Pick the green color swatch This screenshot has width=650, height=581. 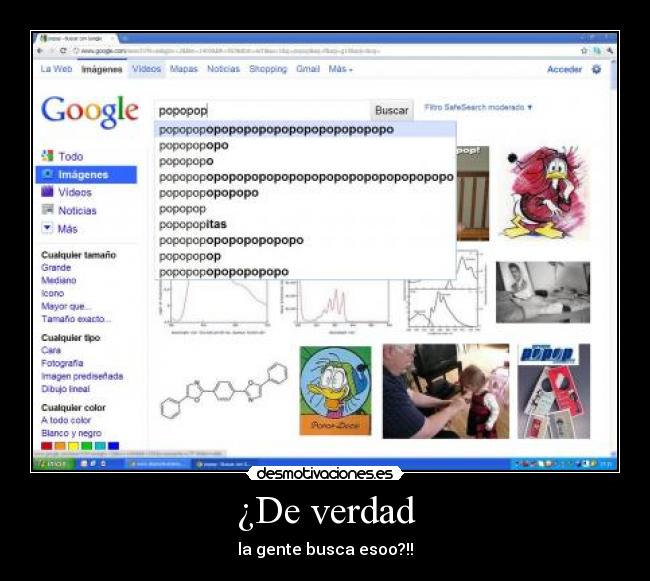(87, 446)
